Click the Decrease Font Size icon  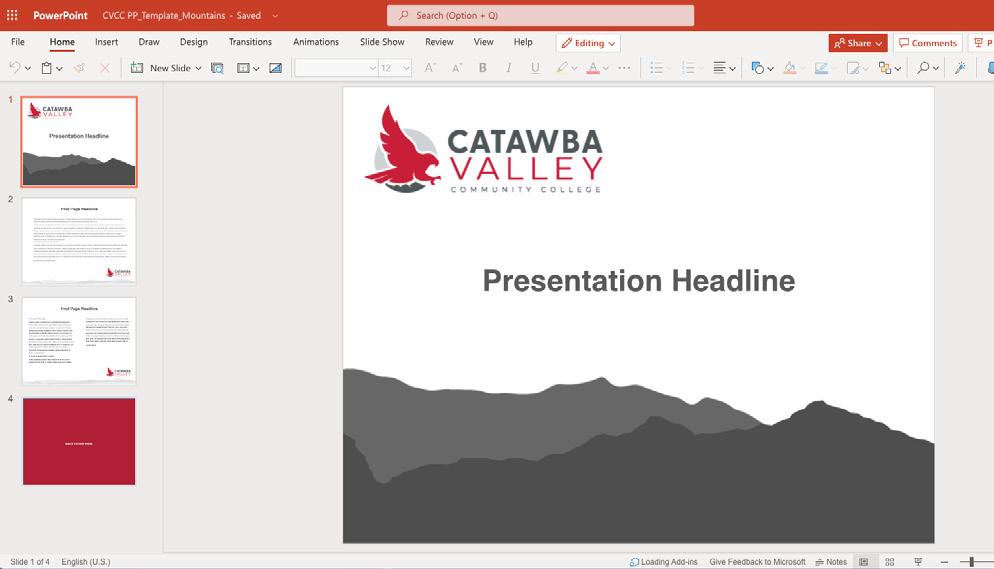457,68
